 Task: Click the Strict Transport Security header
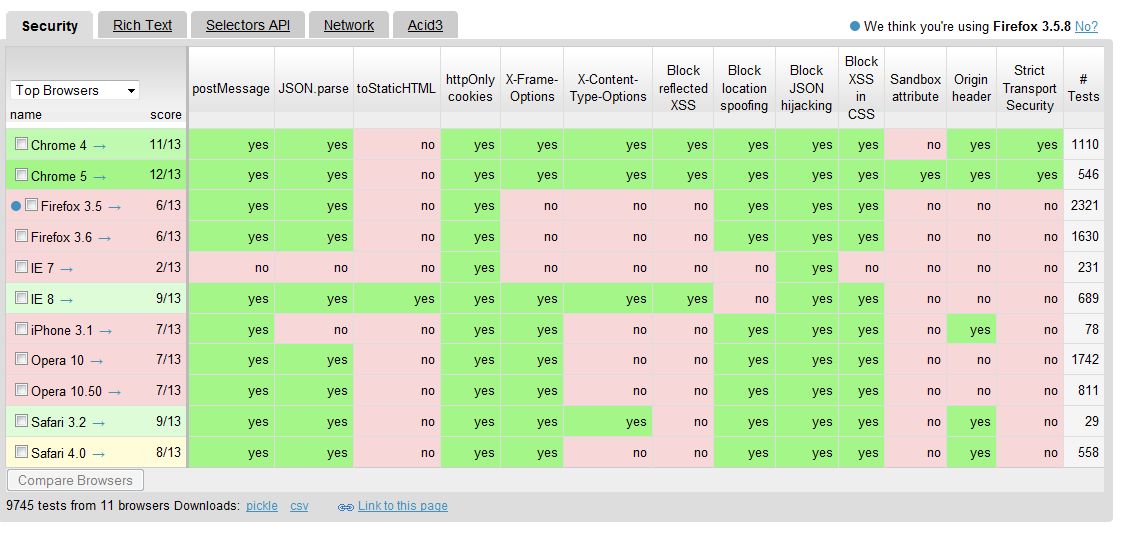[1030, 88]
